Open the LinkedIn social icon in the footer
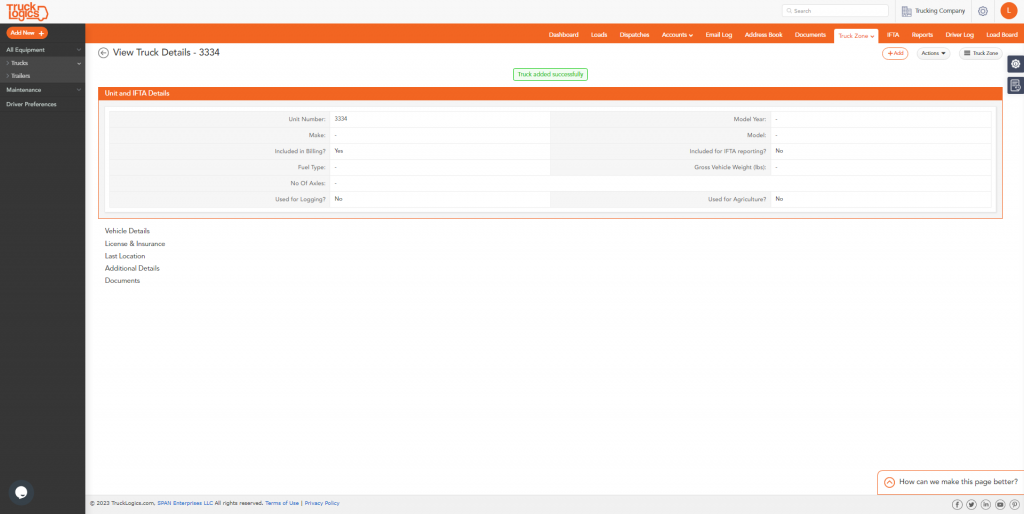The width and height of the screenshot is (1024, 514). (985, 504)
